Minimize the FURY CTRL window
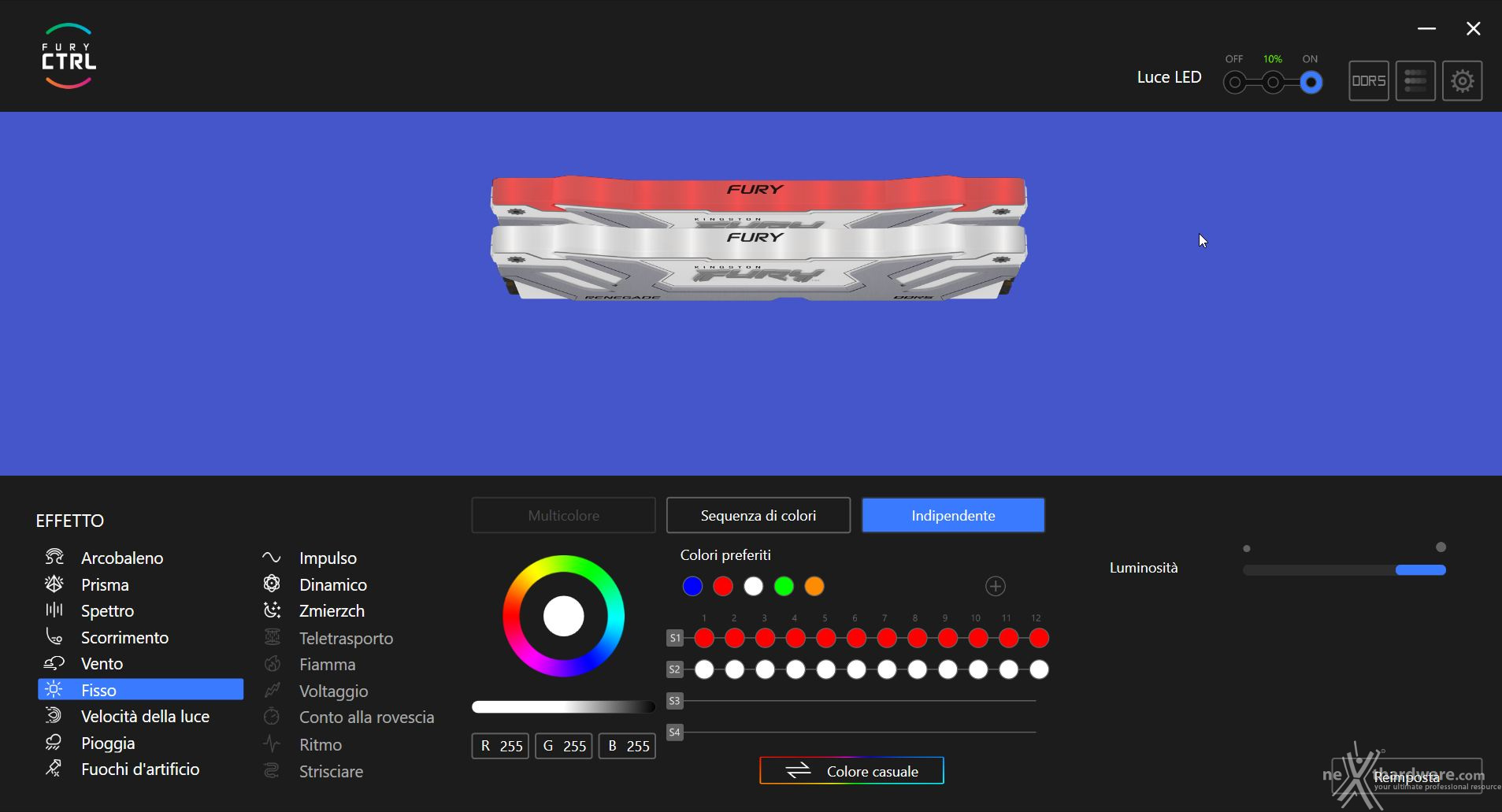Viewport: 1502px width, 812px height. tap(1427, 29)
